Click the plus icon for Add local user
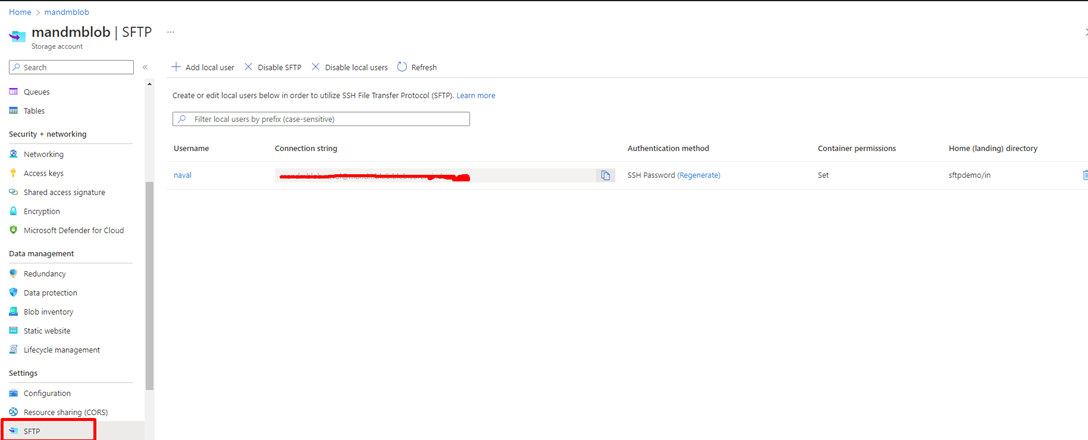1088x440 pixels. 176,67
